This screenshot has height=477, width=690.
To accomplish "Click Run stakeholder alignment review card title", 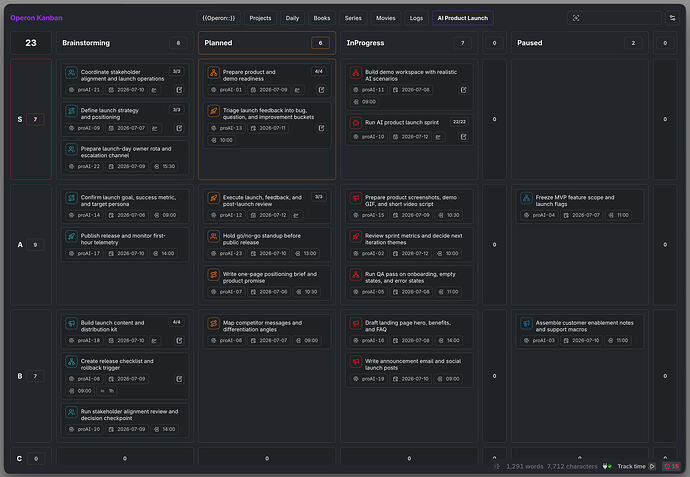I will pyautogui.click(x=129, y=415).
